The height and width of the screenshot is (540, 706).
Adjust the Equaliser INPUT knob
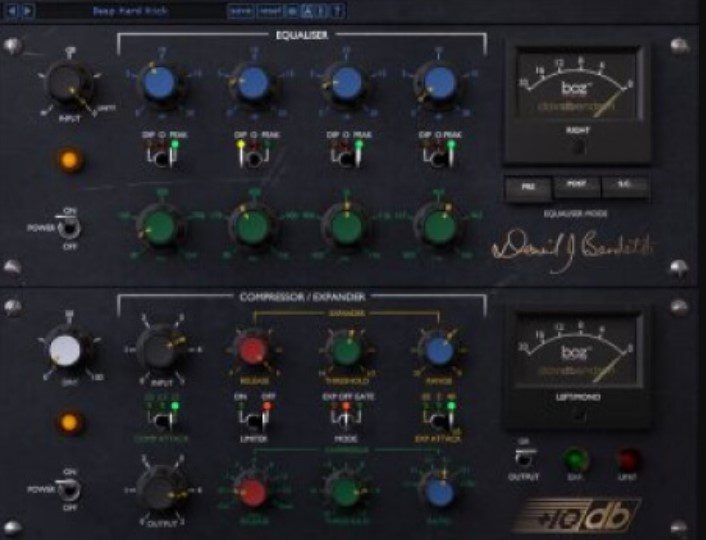[68, 83]
